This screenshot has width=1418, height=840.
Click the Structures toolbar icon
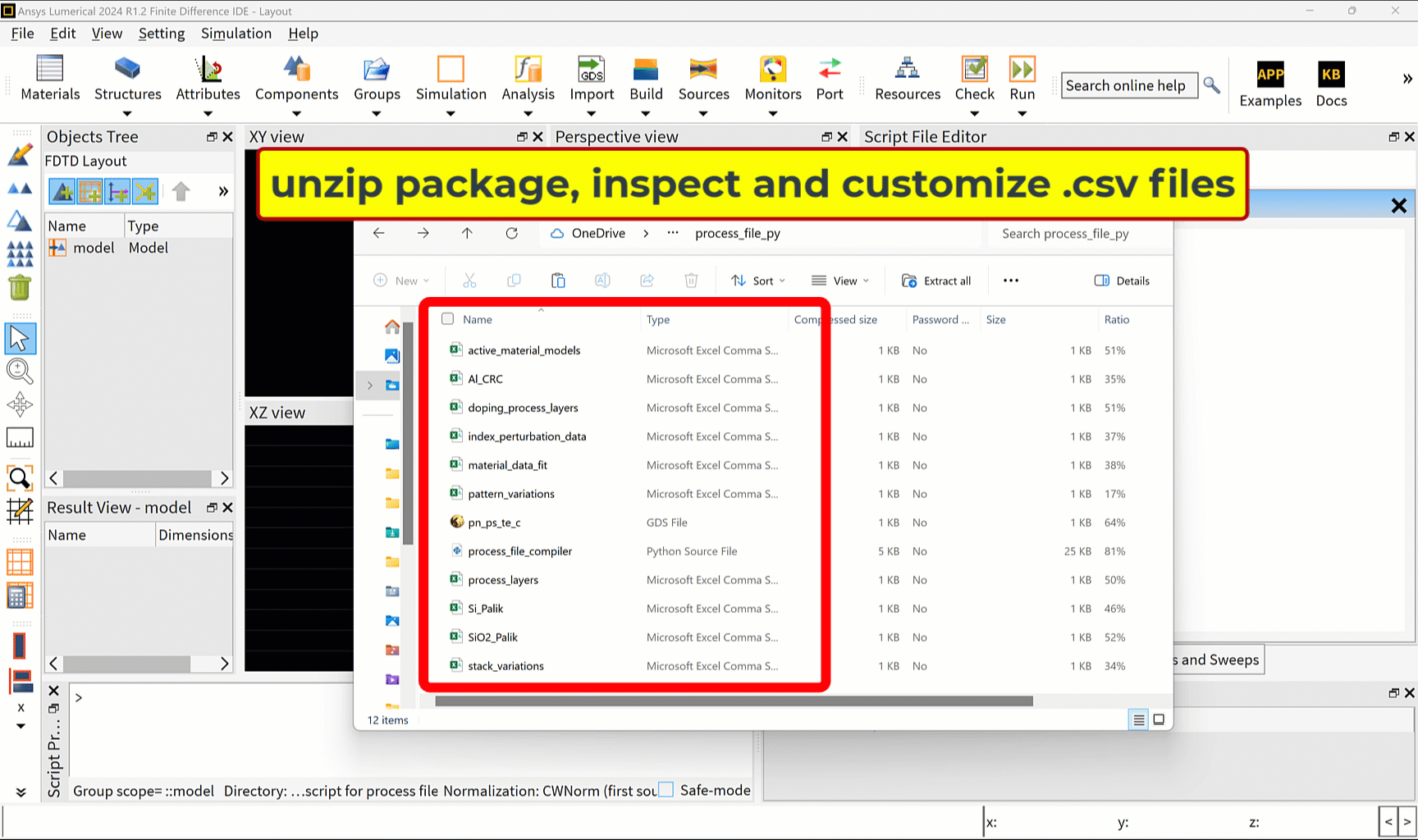point(127,69)
